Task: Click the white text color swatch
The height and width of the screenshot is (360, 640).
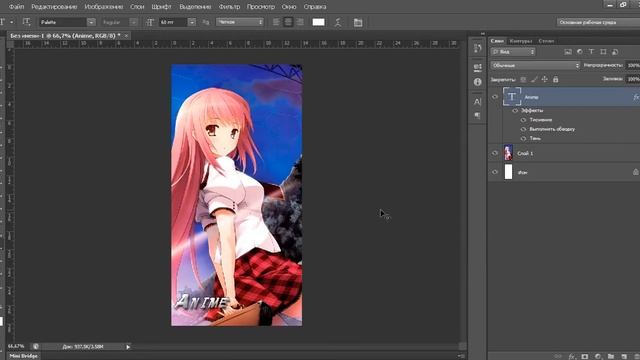Action: click(318, 22)
